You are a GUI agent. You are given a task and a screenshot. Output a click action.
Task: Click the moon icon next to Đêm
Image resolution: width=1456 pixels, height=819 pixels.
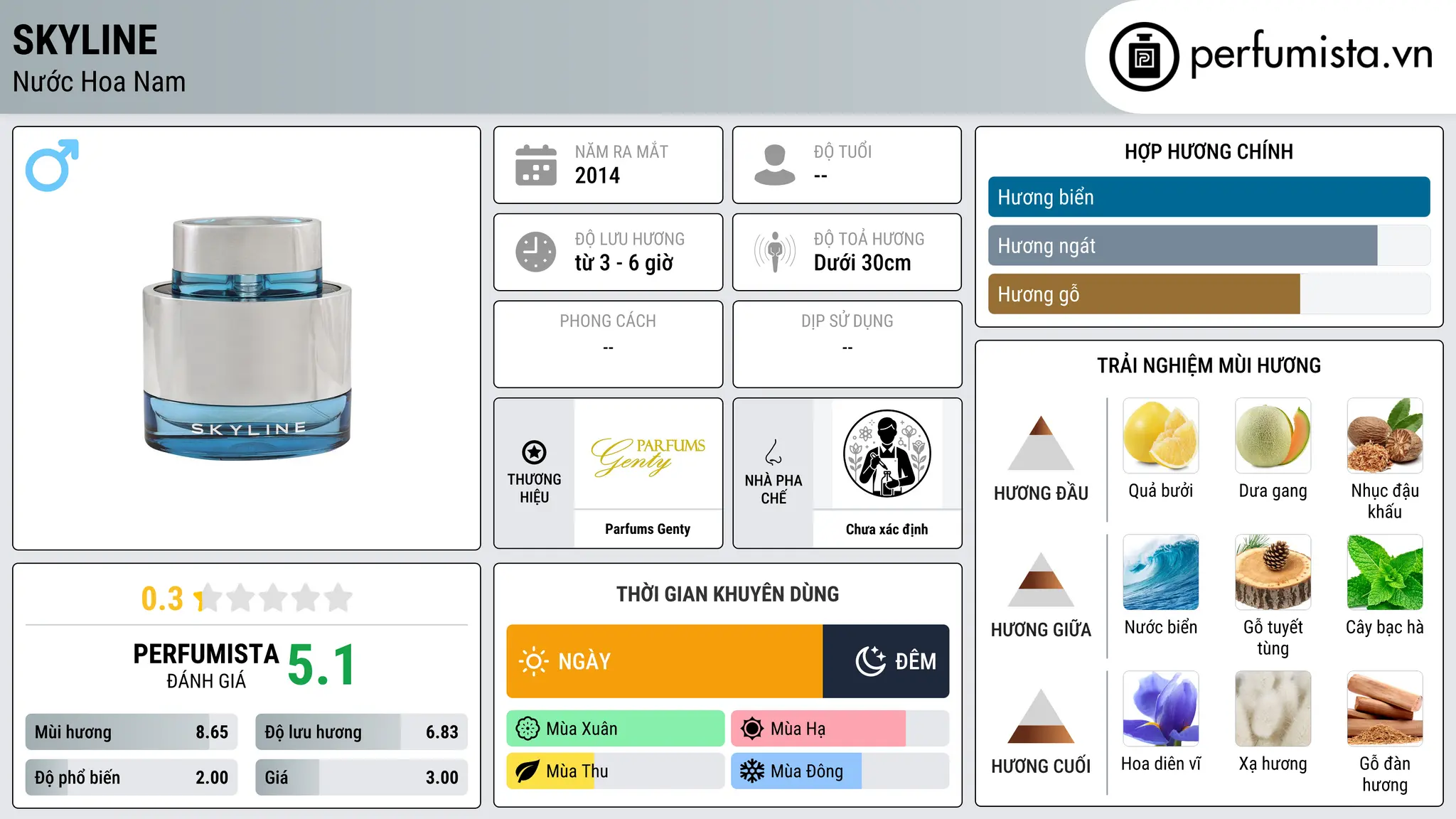coord(870,661)
